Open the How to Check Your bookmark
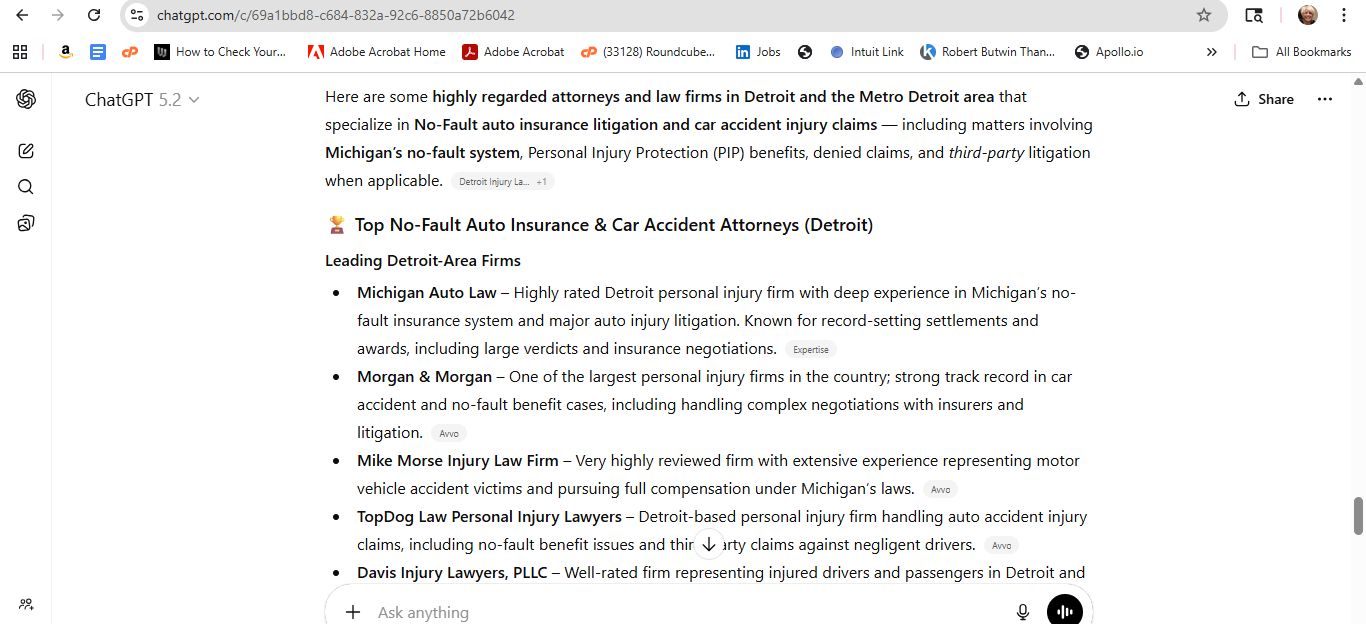Viewport: 1366px width, 624px height. (220, 52)
